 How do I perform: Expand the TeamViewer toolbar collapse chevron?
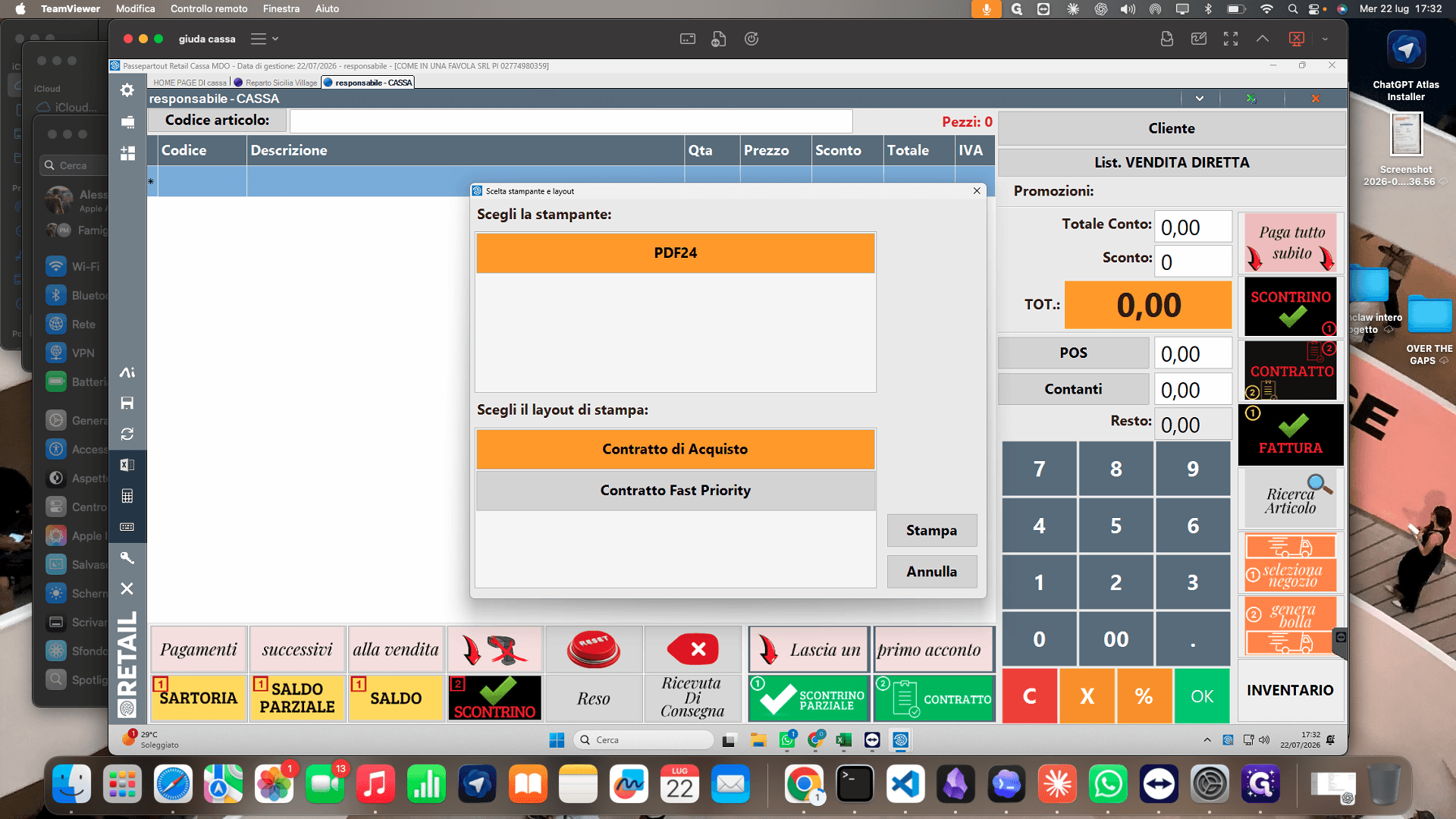[x=1263, y=39]
